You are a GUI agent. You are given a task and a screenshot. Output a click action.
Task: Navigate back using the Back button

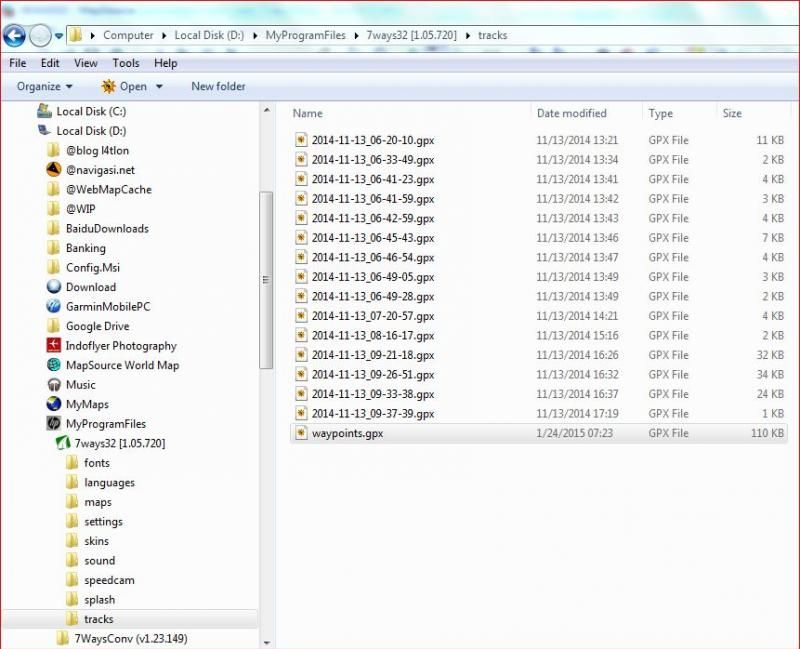click(x=14, y=36)
